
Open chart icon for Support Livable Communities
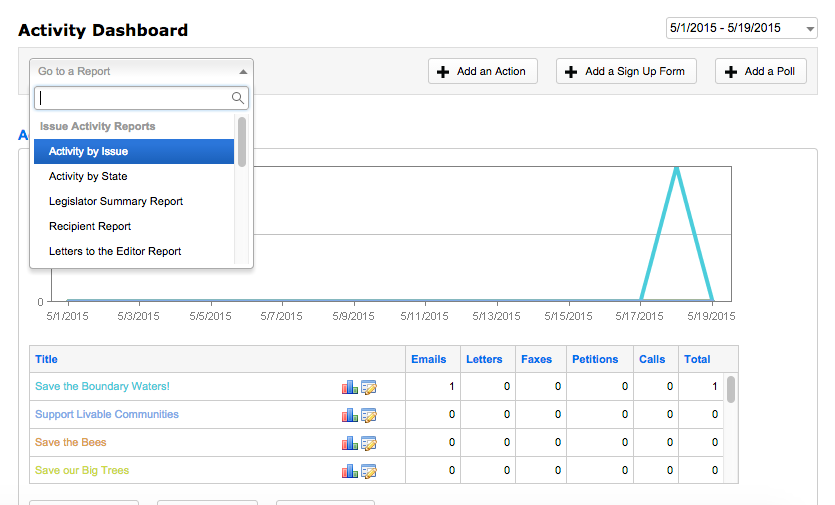tap(349, 415)
